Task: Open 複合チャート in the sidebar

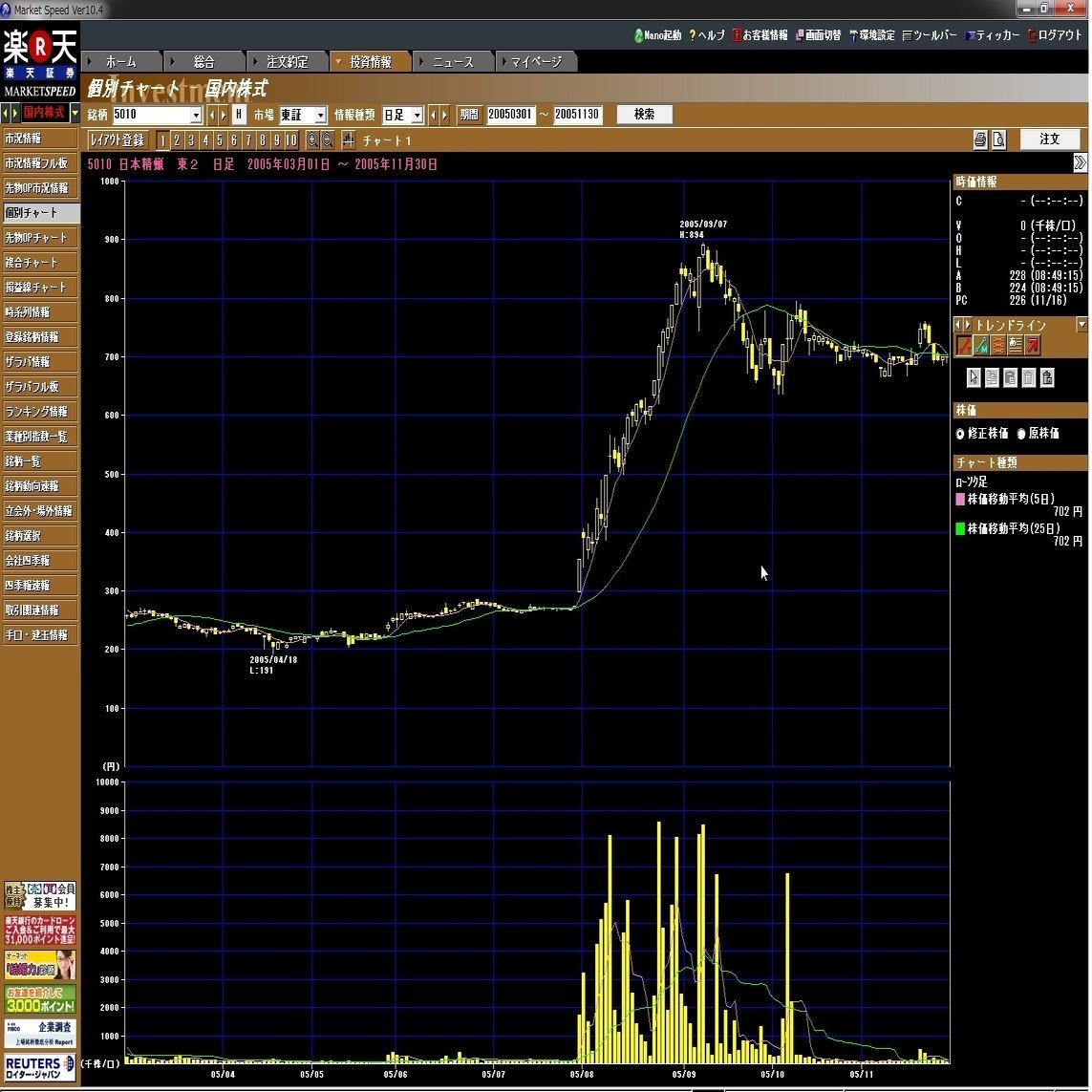Action: click(40, 263)
